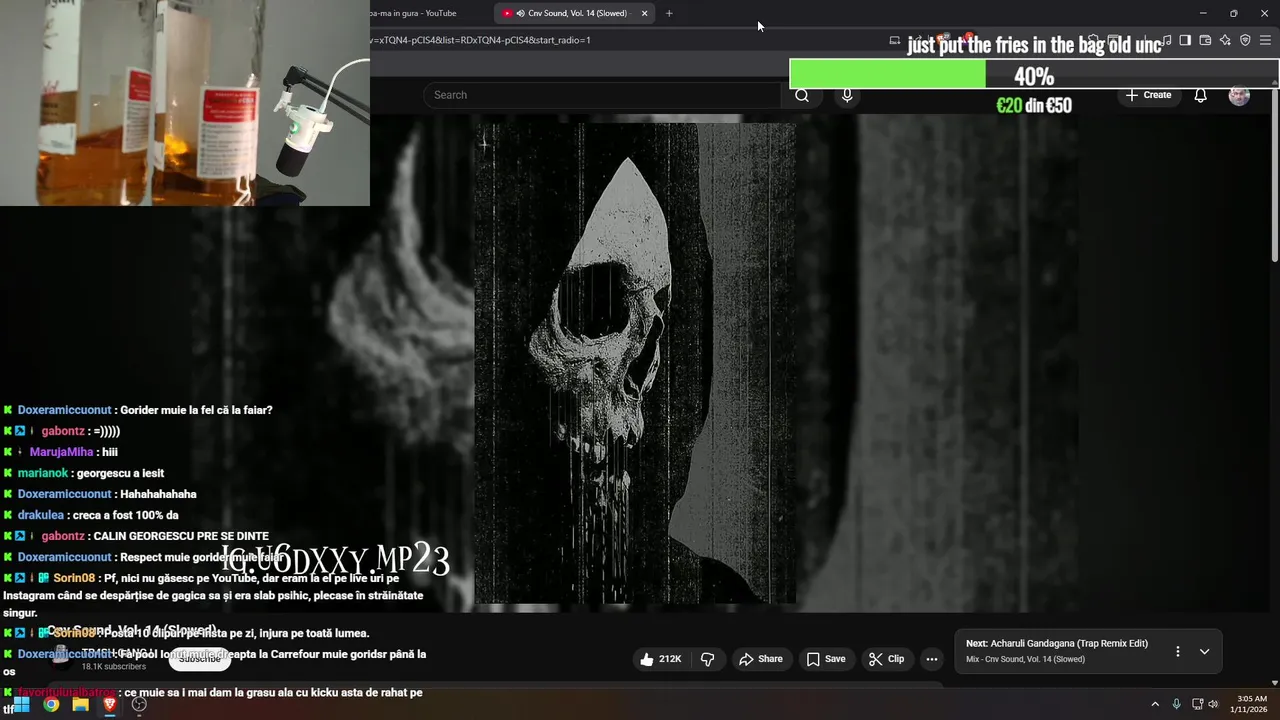Open Brave browser from the taskbar
The height and width of the screenshot is (720, 1280).
(x=110, y=704)
